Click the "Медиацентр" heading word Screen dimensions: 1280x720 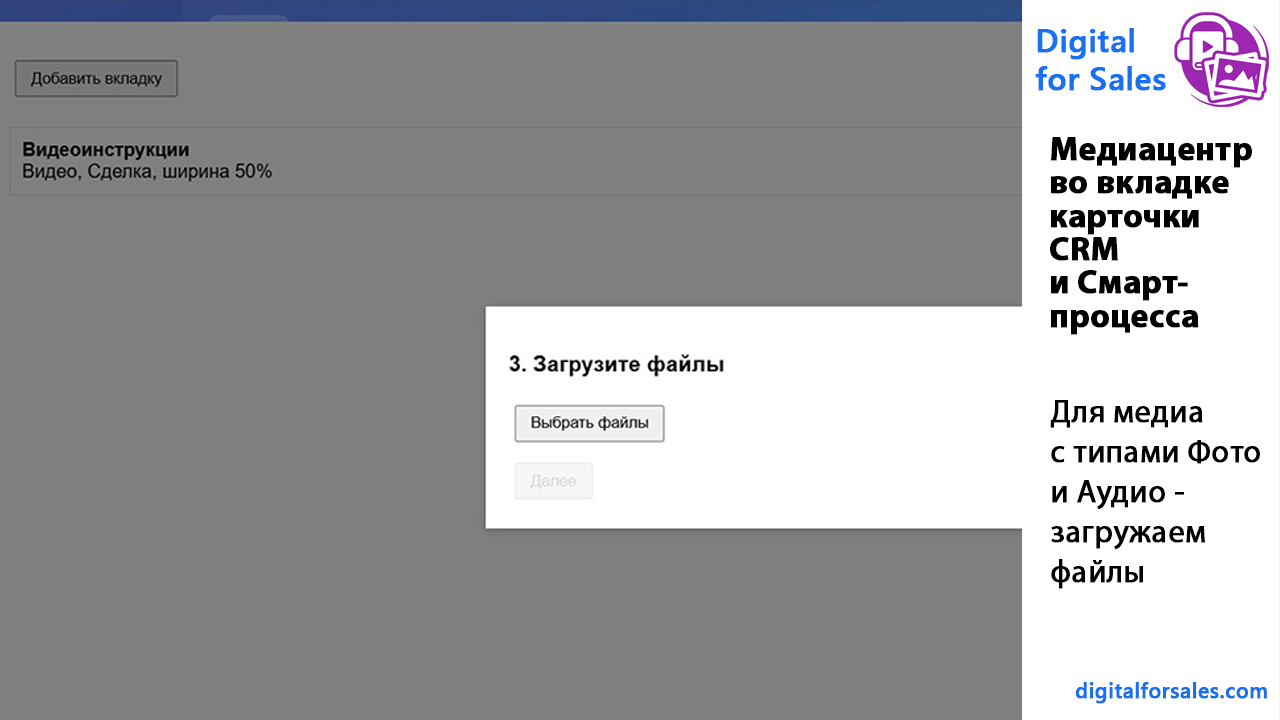click(x=1150, y=151)
